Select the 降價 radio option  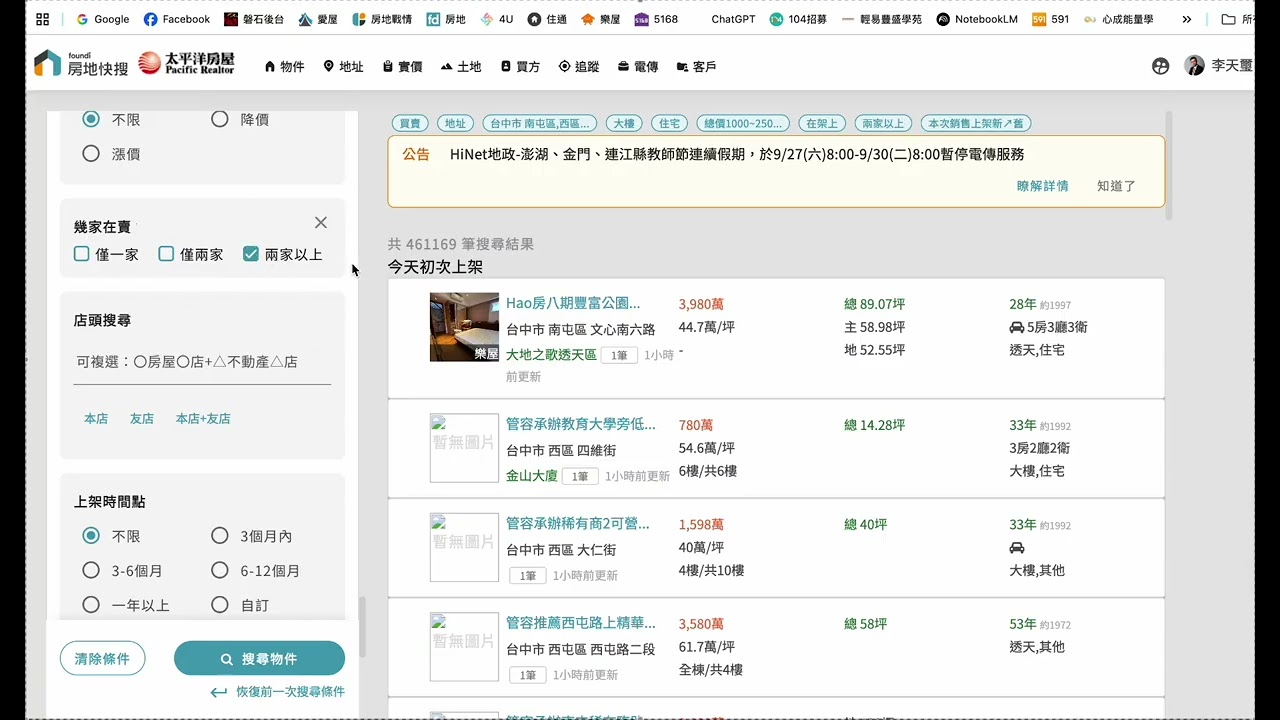point(220,119)
